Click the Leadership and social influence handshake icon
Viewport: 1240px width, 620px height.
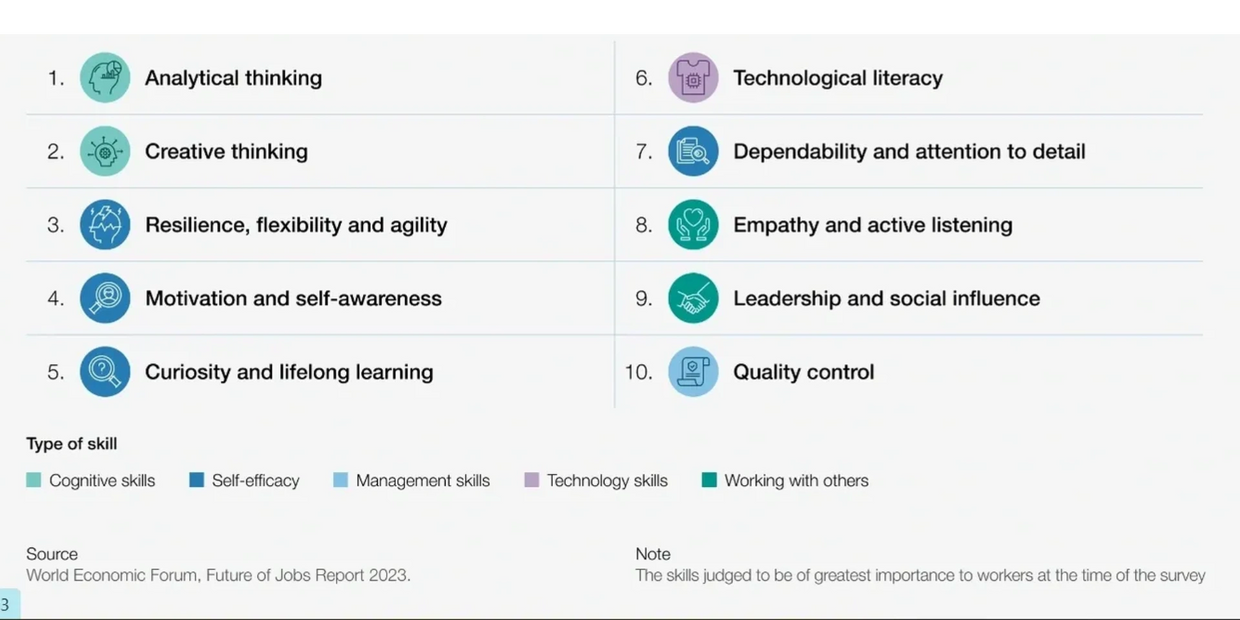(693, 298)
